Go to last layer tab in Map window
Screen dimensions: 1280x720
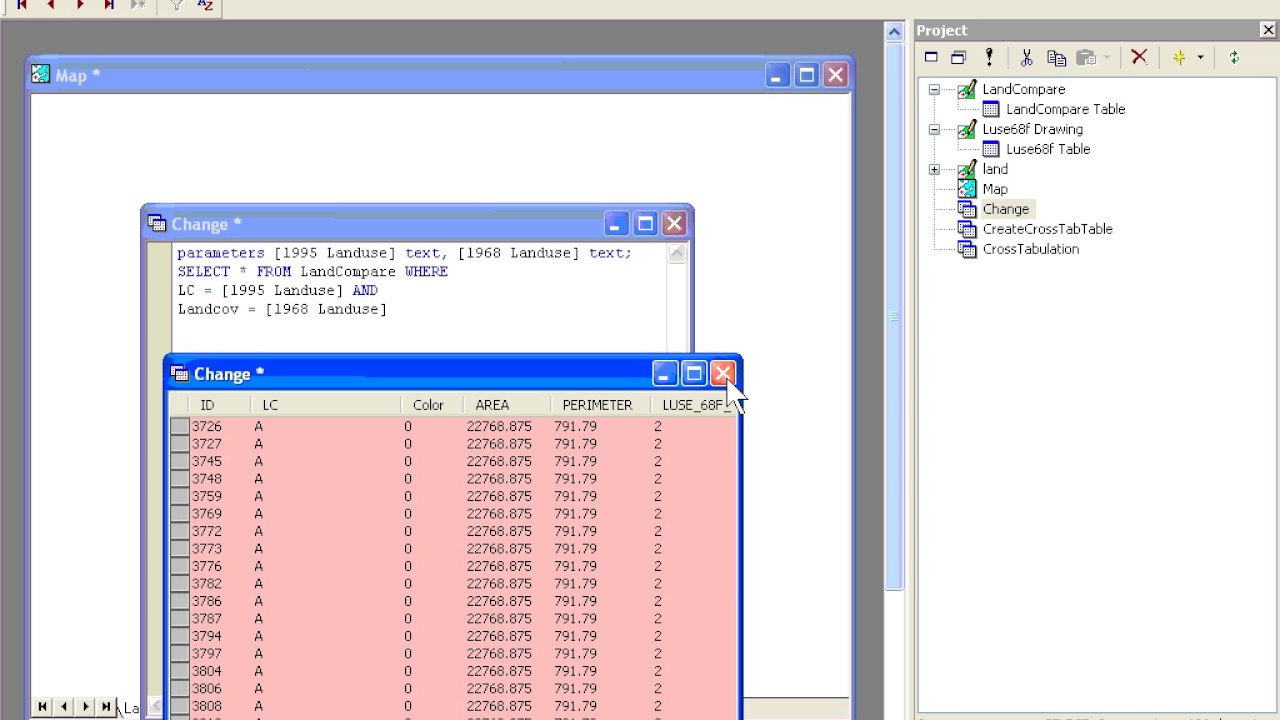(106, 707)
